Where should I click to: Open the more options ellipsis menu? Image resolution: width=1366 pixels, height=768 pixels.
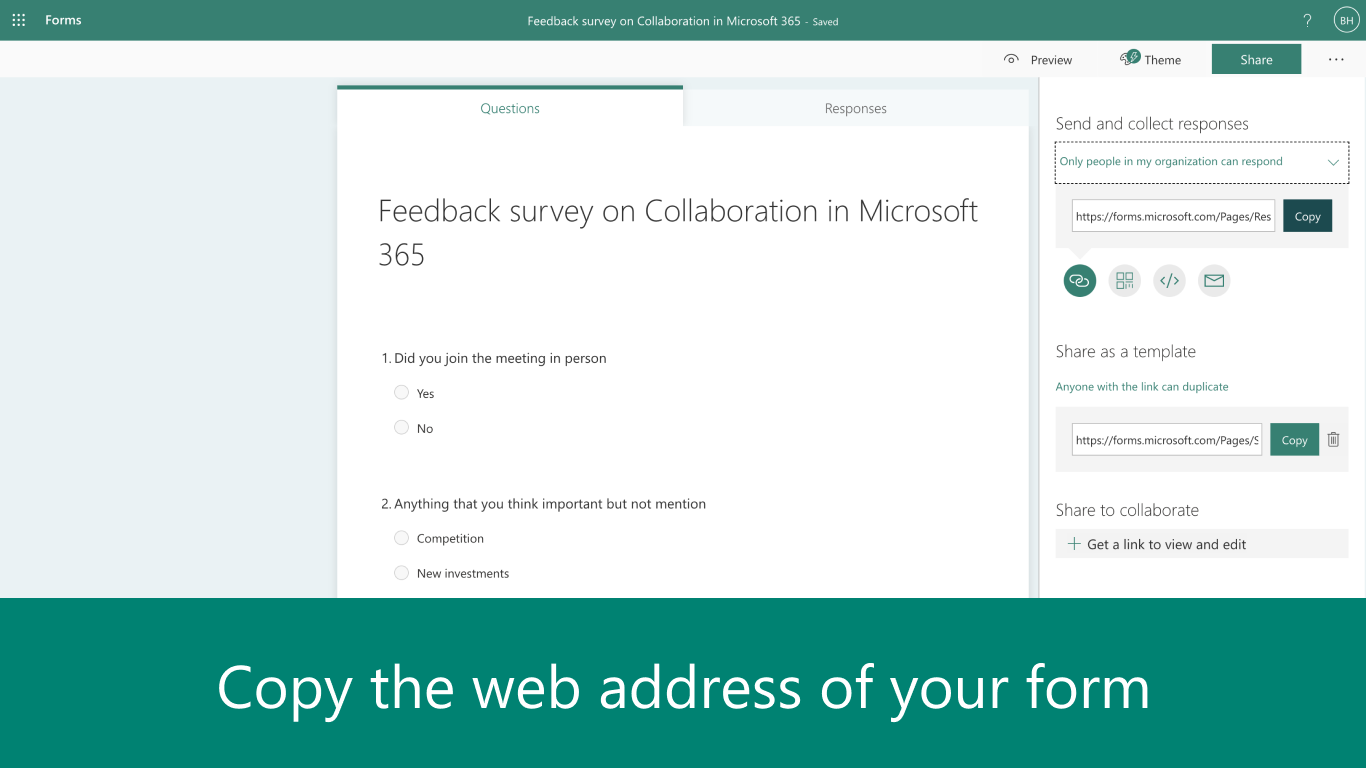(1336, 59)
